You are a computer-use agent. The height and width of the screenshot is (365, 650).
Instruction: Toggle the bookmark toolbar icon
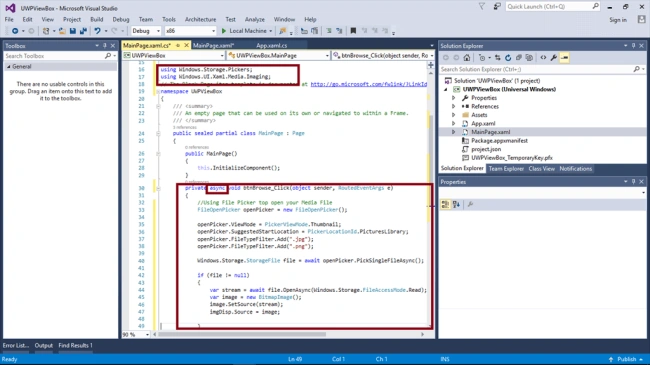353,31
